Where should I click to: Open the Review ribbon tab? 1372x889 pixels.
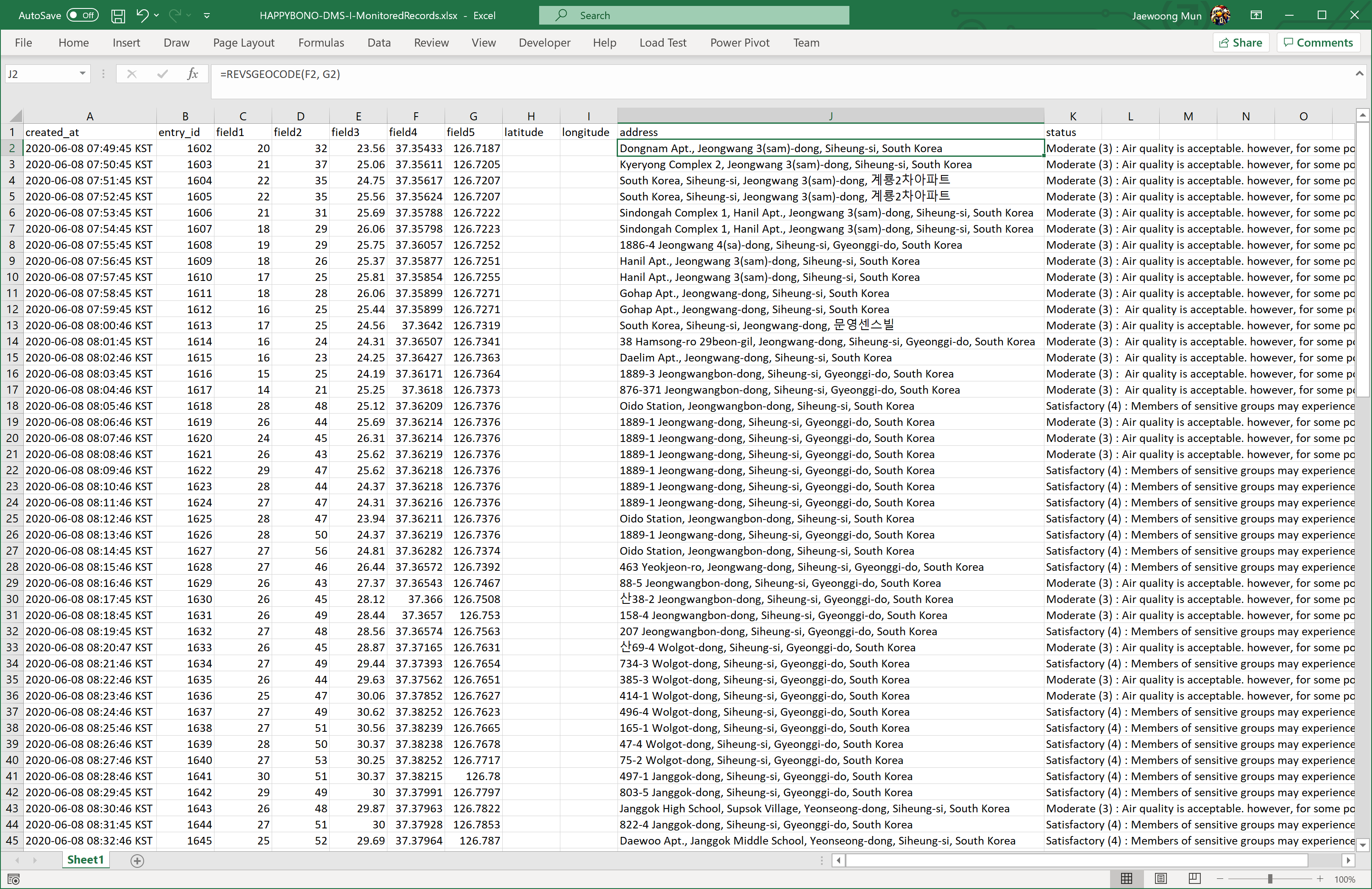431,43
